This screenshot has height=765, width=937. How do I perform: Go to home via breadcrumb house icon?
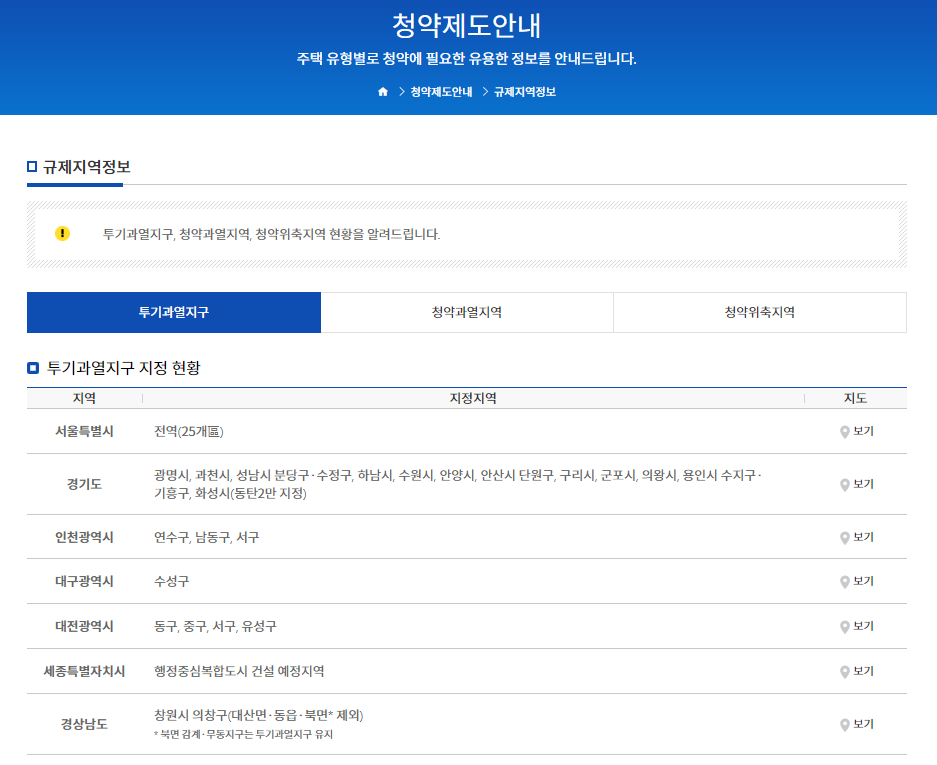(x=383, y=91)
